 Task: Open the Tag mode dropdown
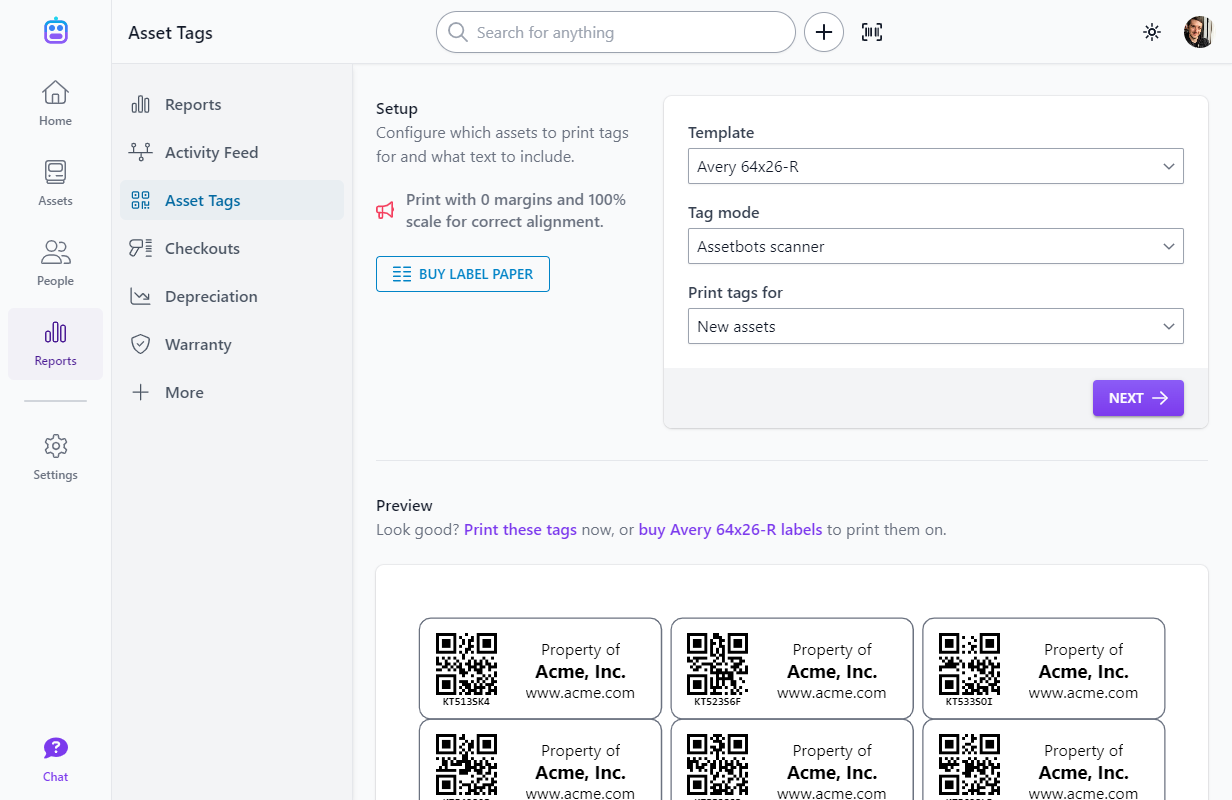coord(935,246)
